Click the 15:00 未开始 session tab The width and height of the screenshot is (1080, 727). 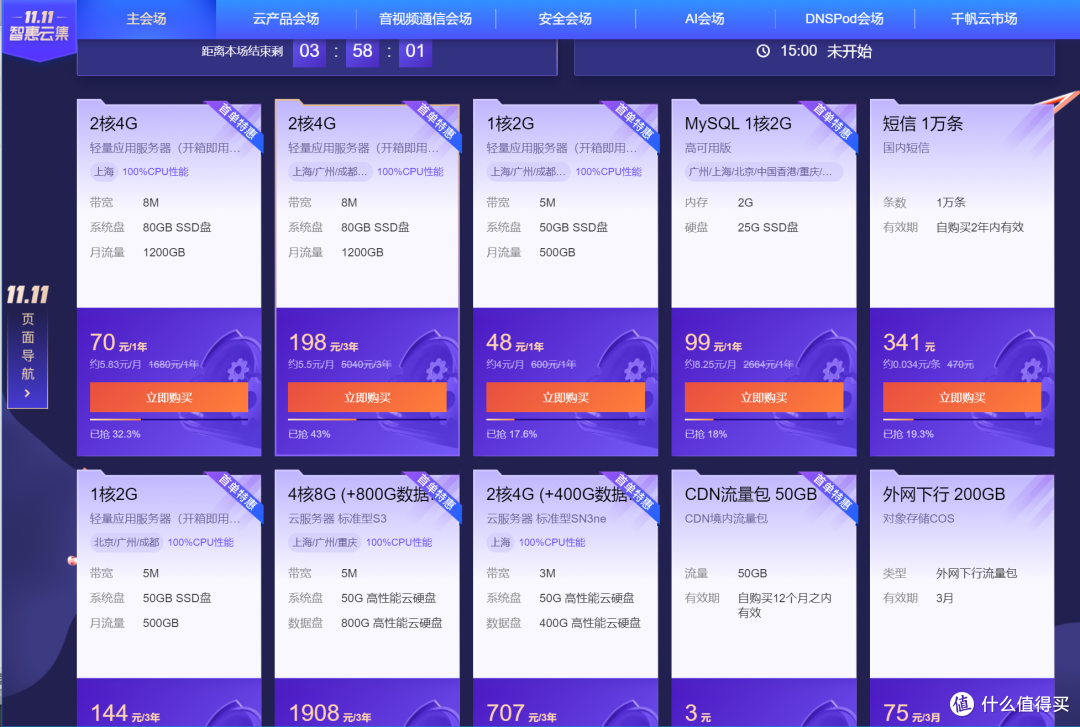814,55
